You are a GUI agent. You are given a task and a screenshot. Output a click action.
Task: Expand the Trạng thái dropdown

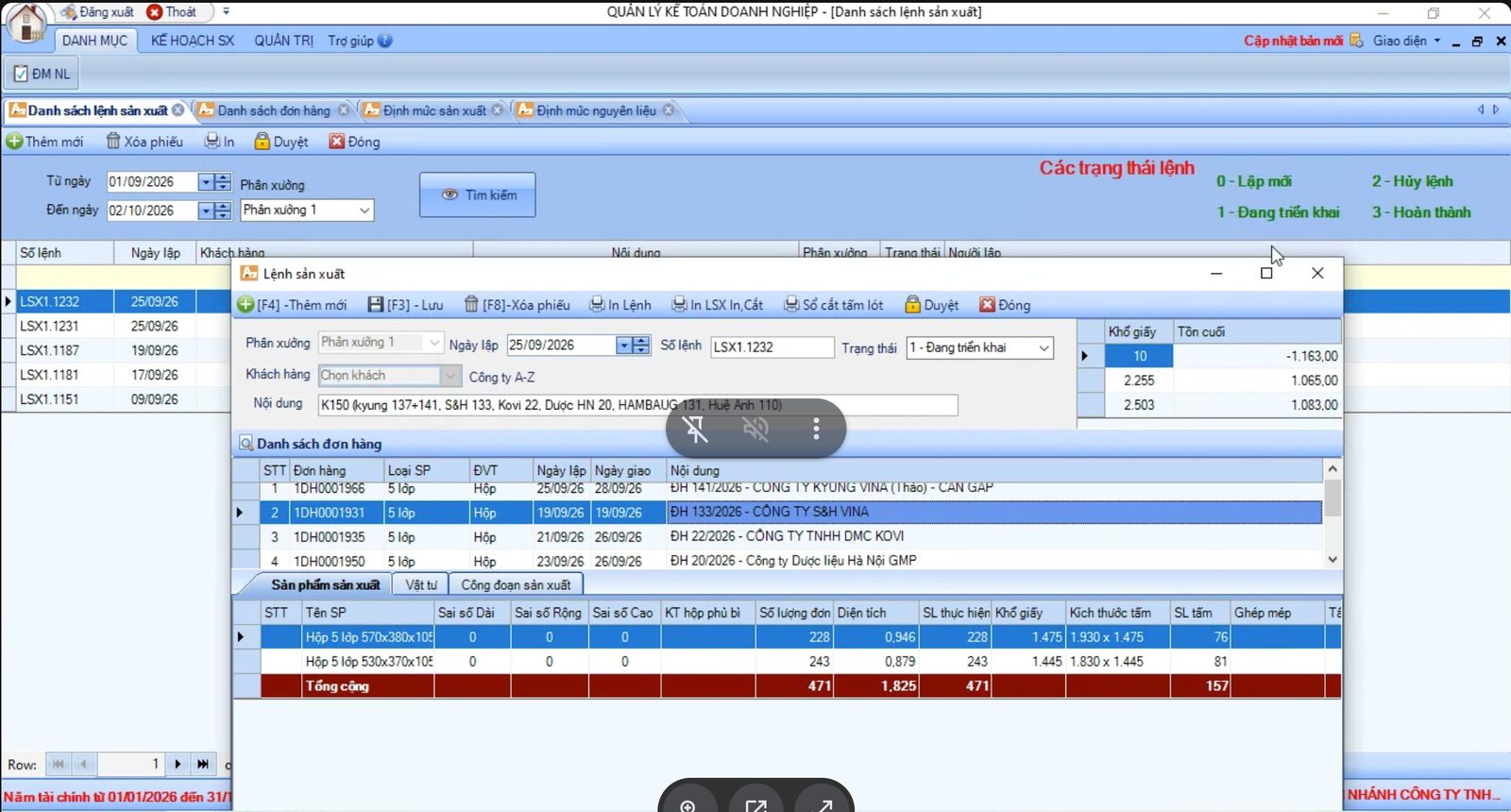point(1044,347)
